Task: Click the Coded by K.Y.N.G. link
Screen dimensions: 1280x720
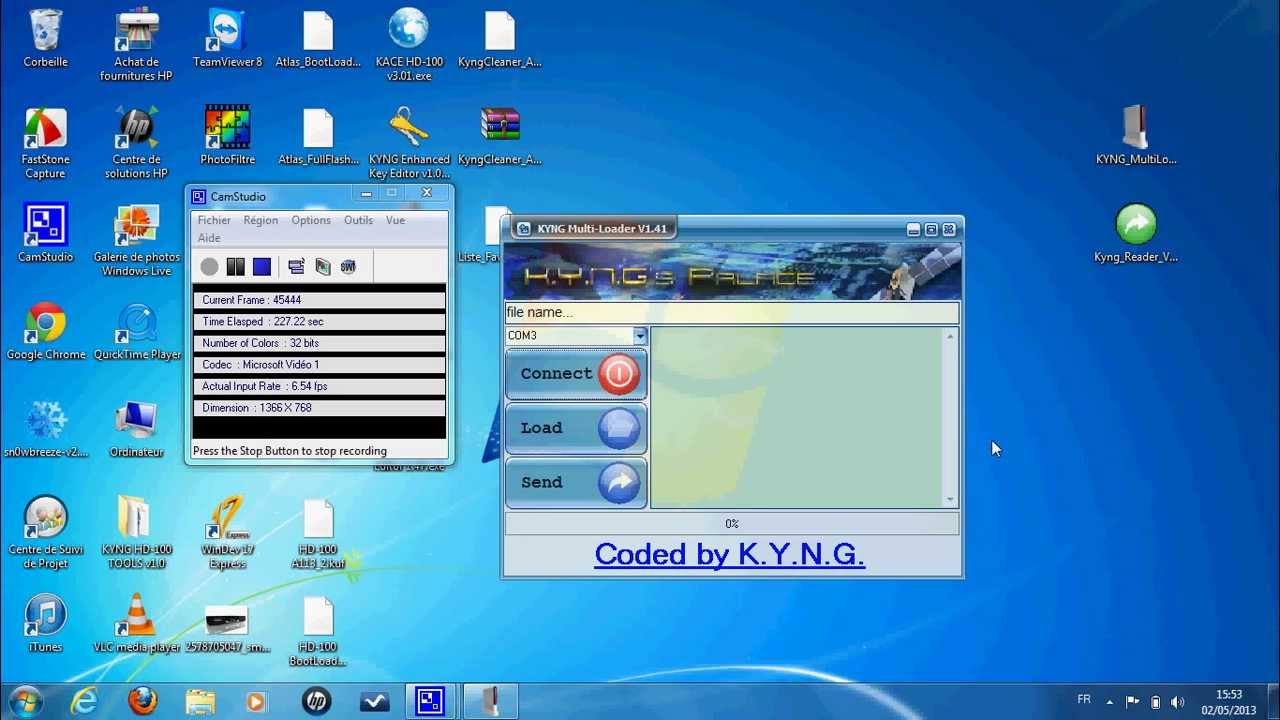Action: coord(730,554)
